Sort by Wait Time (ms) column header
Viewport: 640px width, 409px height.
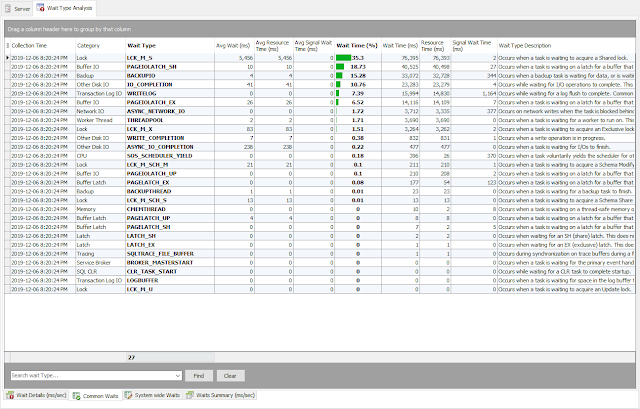pos(400,45)
